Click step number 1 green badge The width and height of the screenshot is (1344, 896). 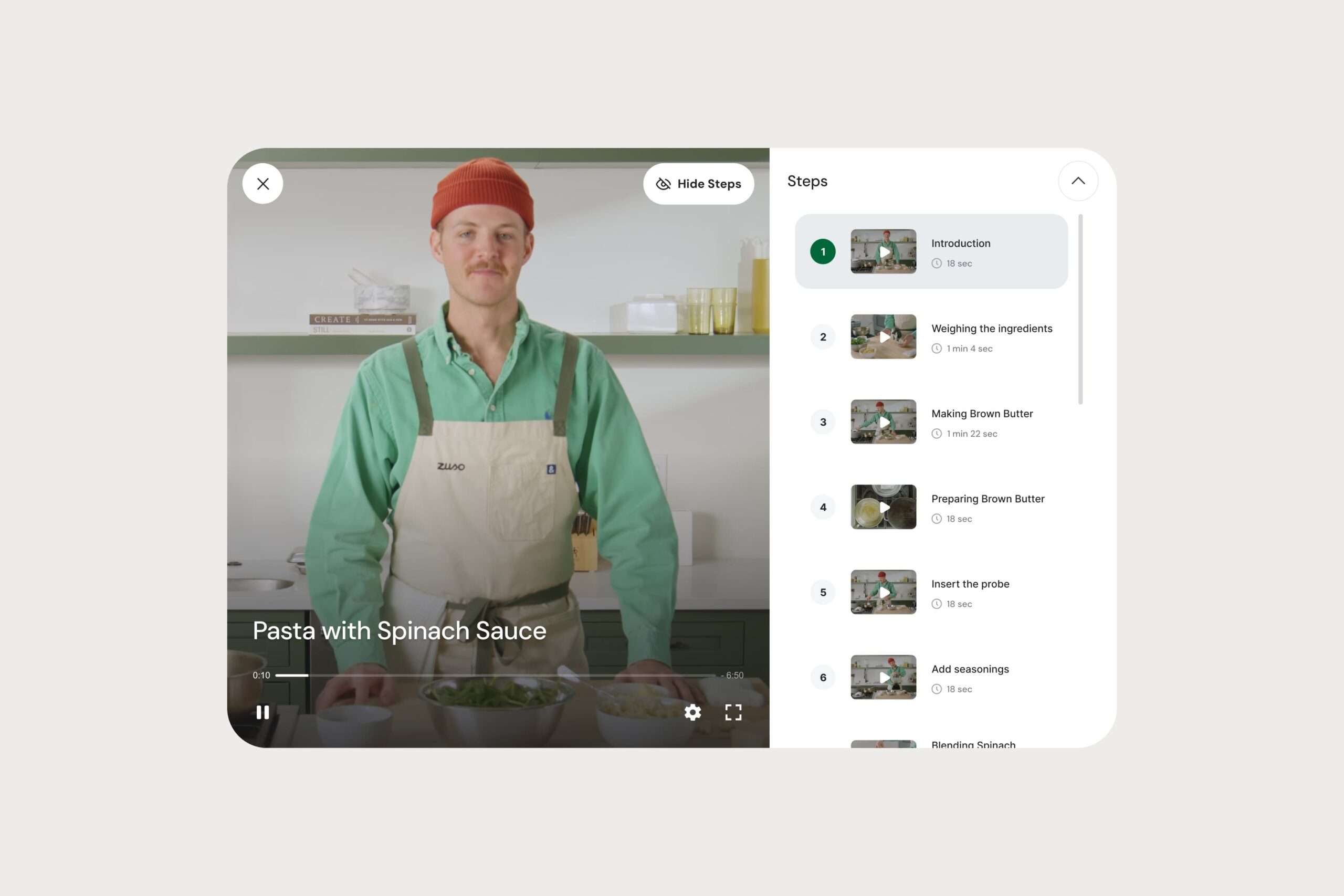pyautogui.click(x=823, y=251)
